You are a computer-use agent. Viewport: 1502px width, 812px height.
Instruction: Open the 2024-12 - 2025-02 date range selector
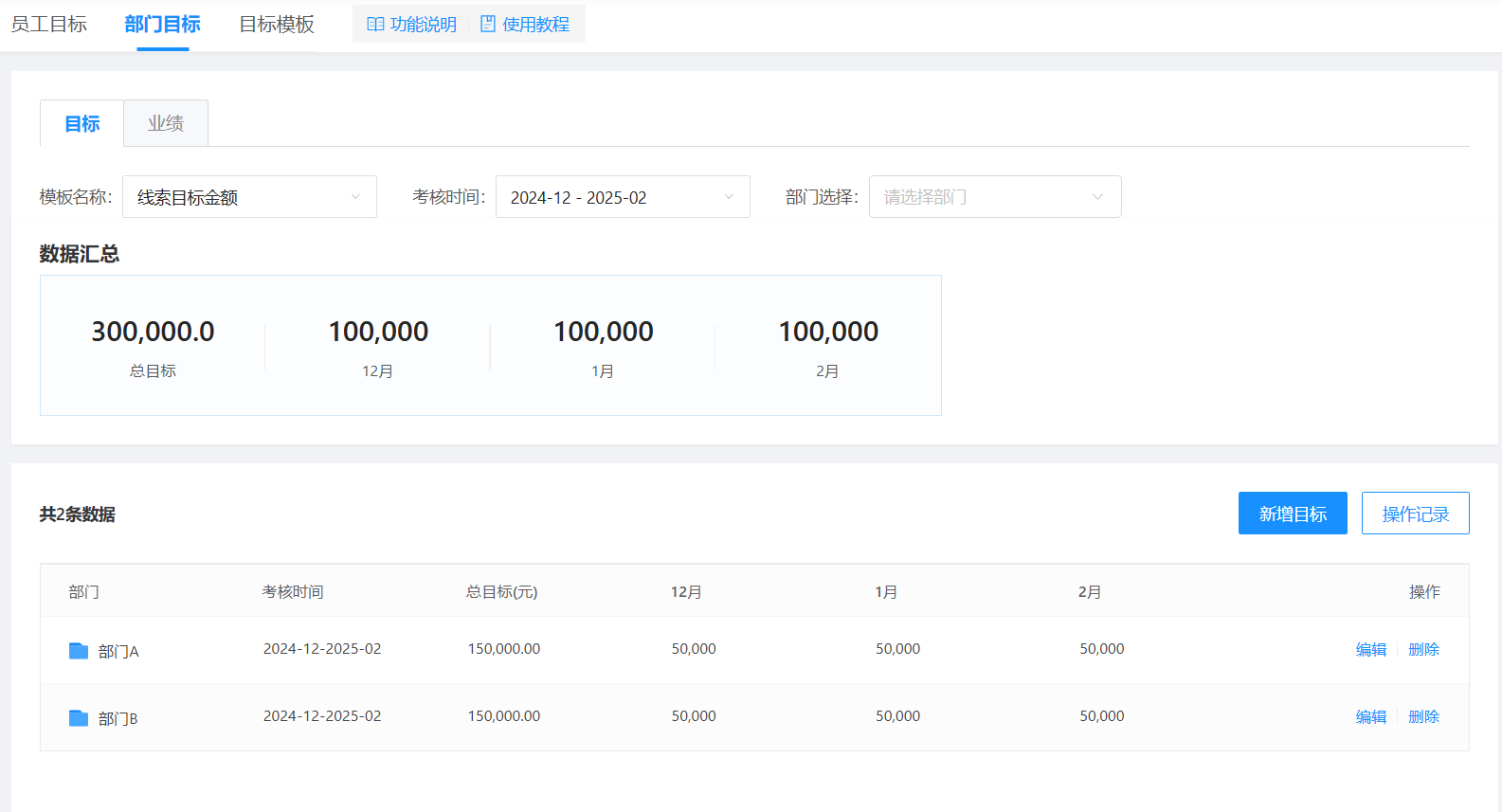pyautogui.click(x=623, y=197)
